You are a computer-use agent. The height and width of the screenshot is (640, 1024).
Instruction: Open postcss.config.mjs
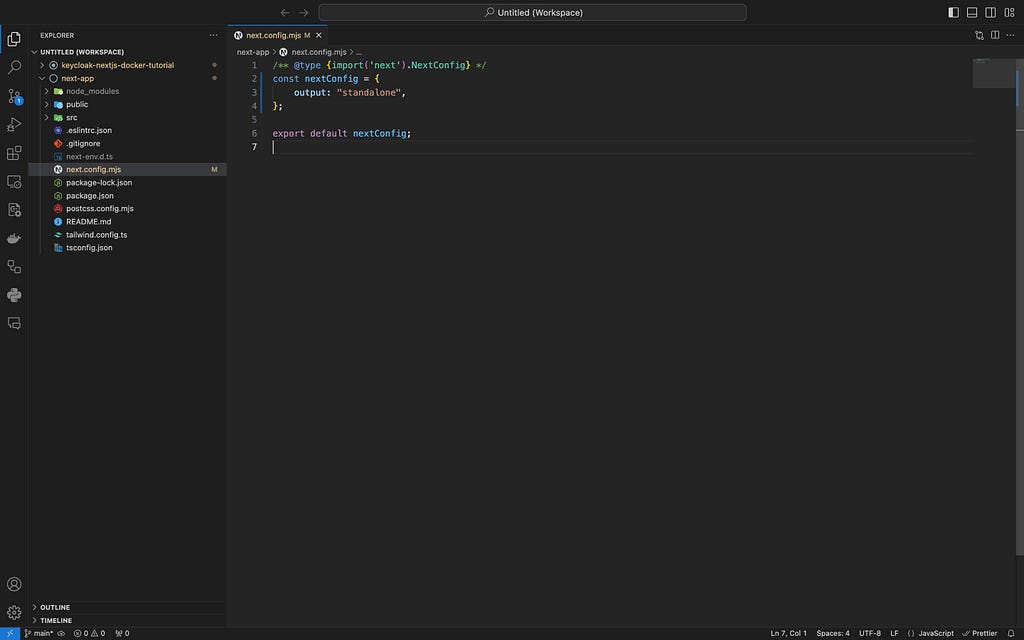click(127, 209)
